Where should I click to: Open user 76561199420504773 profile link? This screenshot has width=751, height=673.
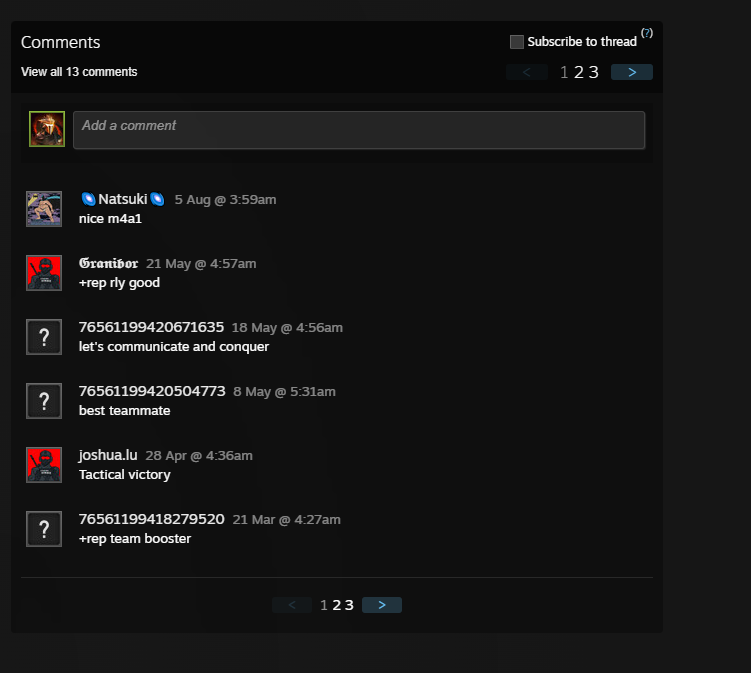tap(152, 391)
